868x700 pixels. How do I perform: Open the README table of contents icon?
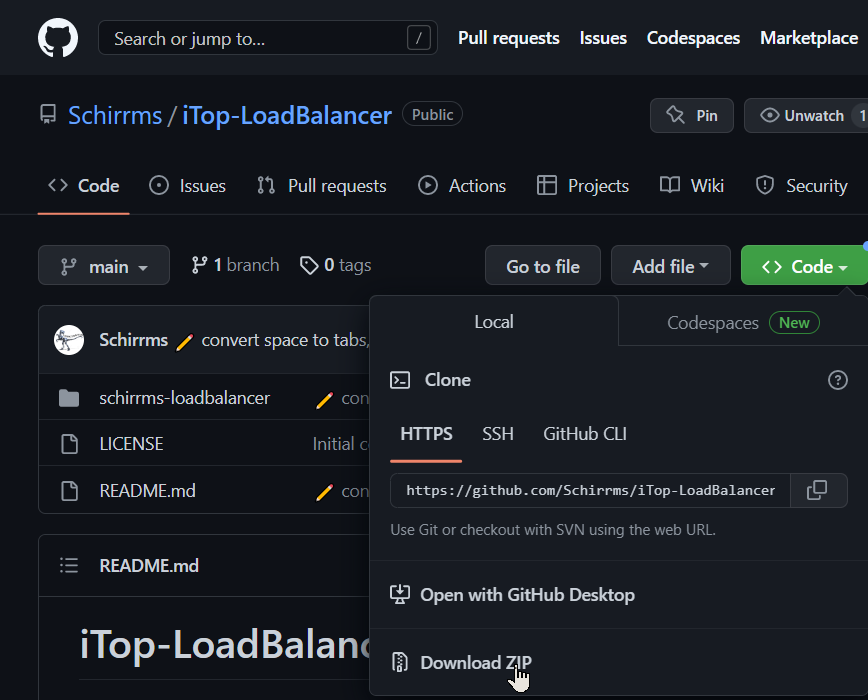pyautogui.click(x=69, y=566)
